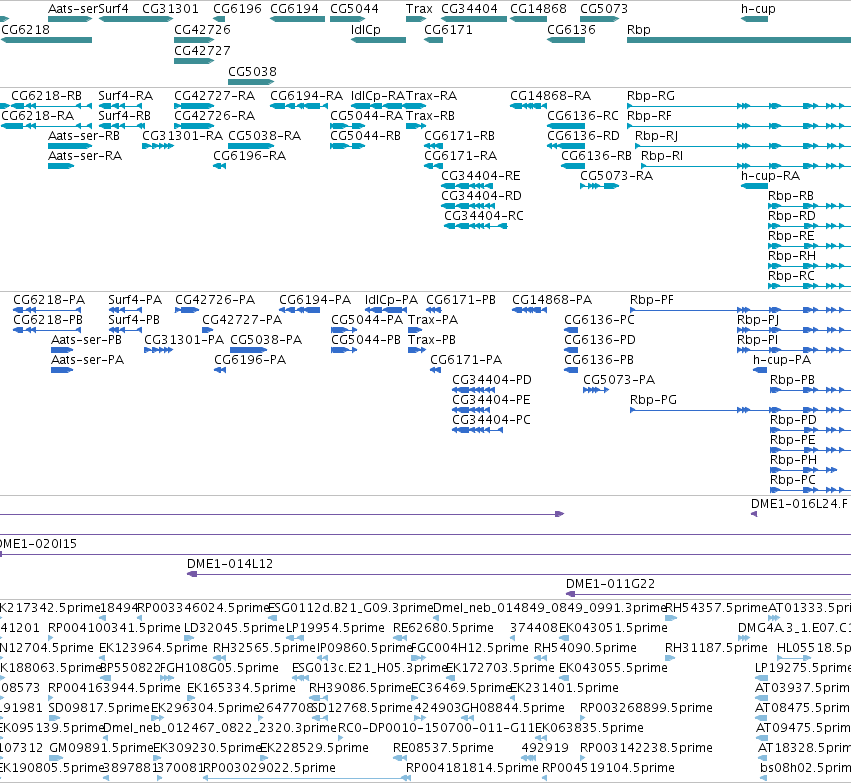Select the RP003142238.5prime EST label
The image size is (851, 783).
click(646, 748)
